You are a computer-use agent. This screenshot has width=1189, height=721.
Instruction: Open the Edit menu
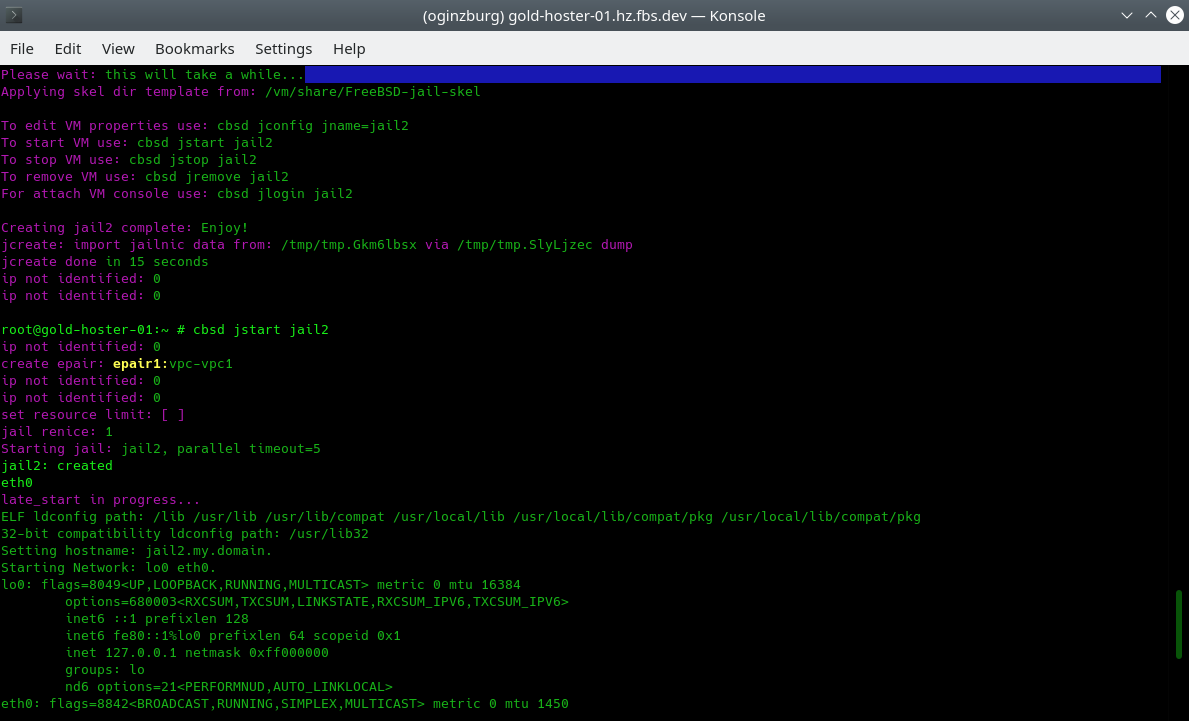[x=67, y=49]
